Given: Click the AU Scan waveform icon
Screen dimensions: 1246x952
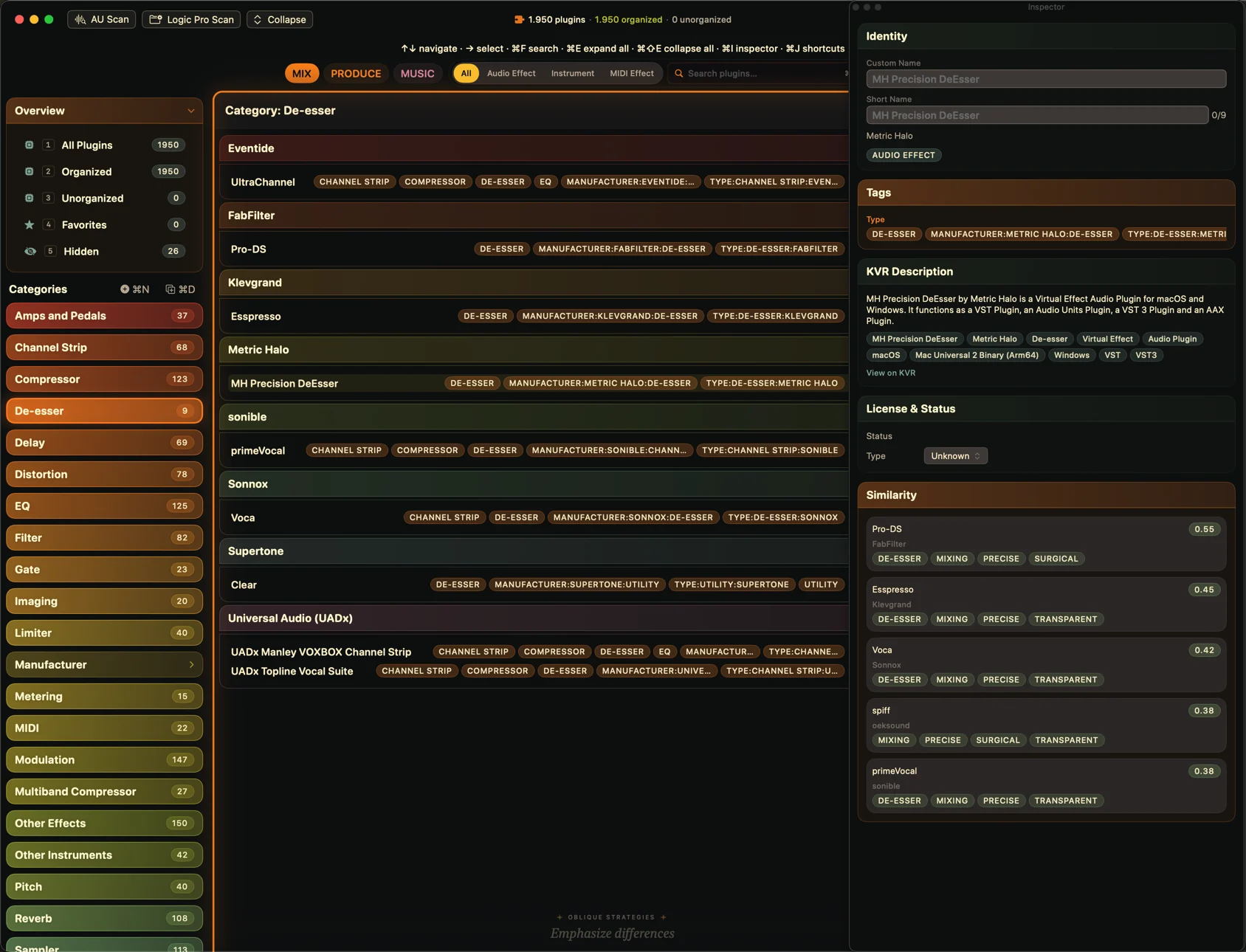Looking at the screenshot, I should 80,19.
